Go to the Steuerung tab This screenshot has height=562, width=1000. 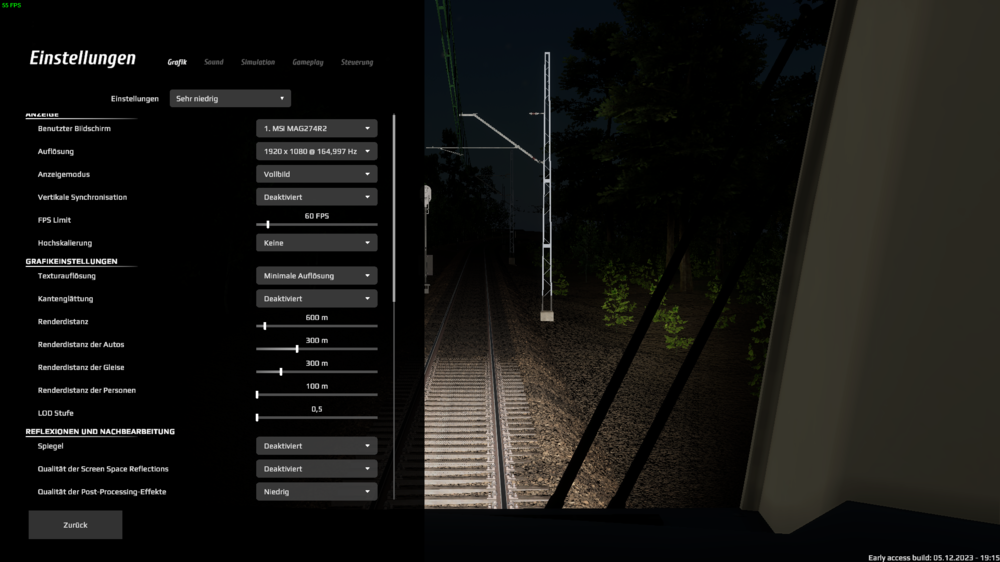point(357,62)
